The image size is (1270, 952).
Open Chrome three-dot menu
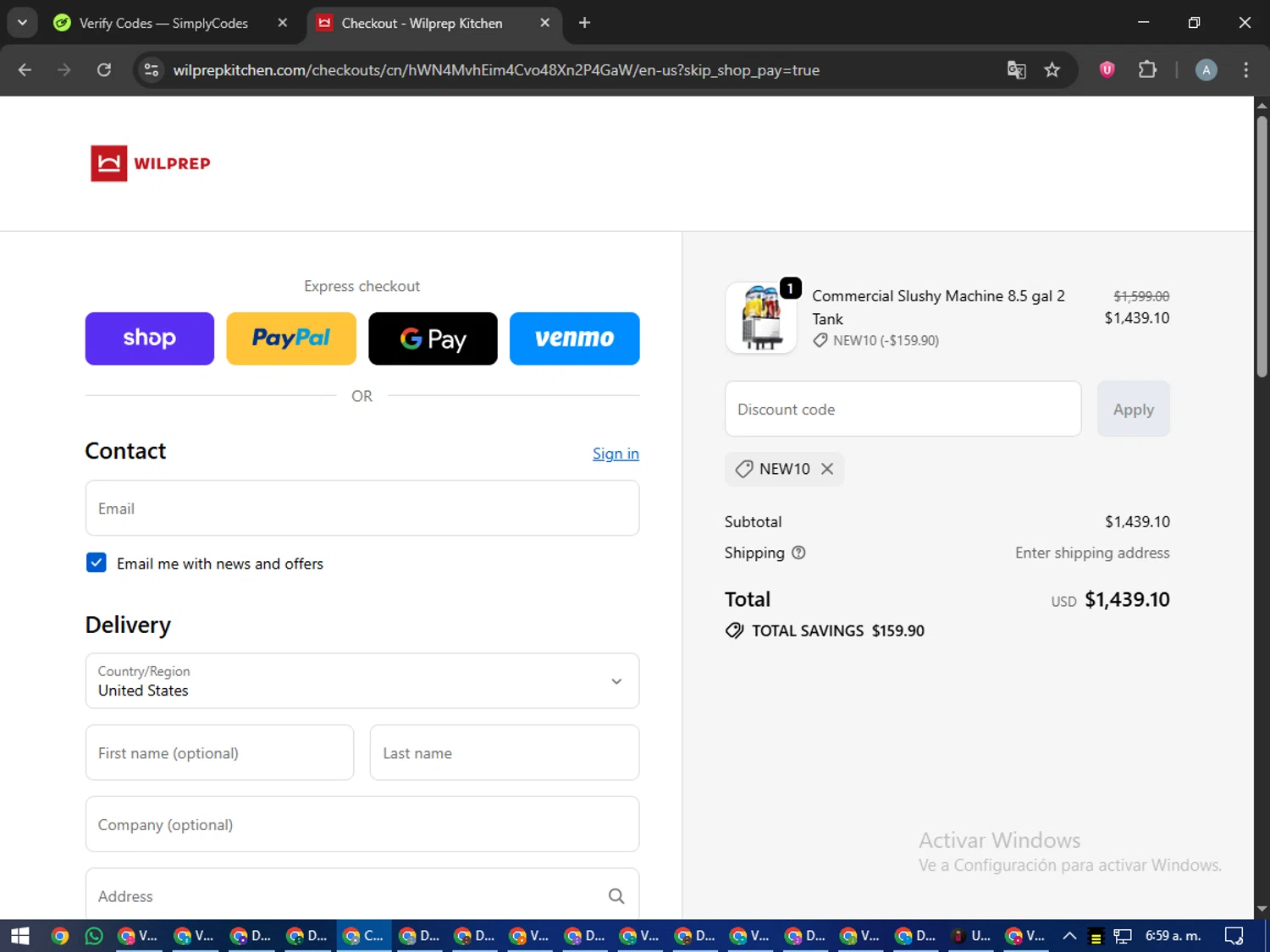click(x=1245, y=70)
